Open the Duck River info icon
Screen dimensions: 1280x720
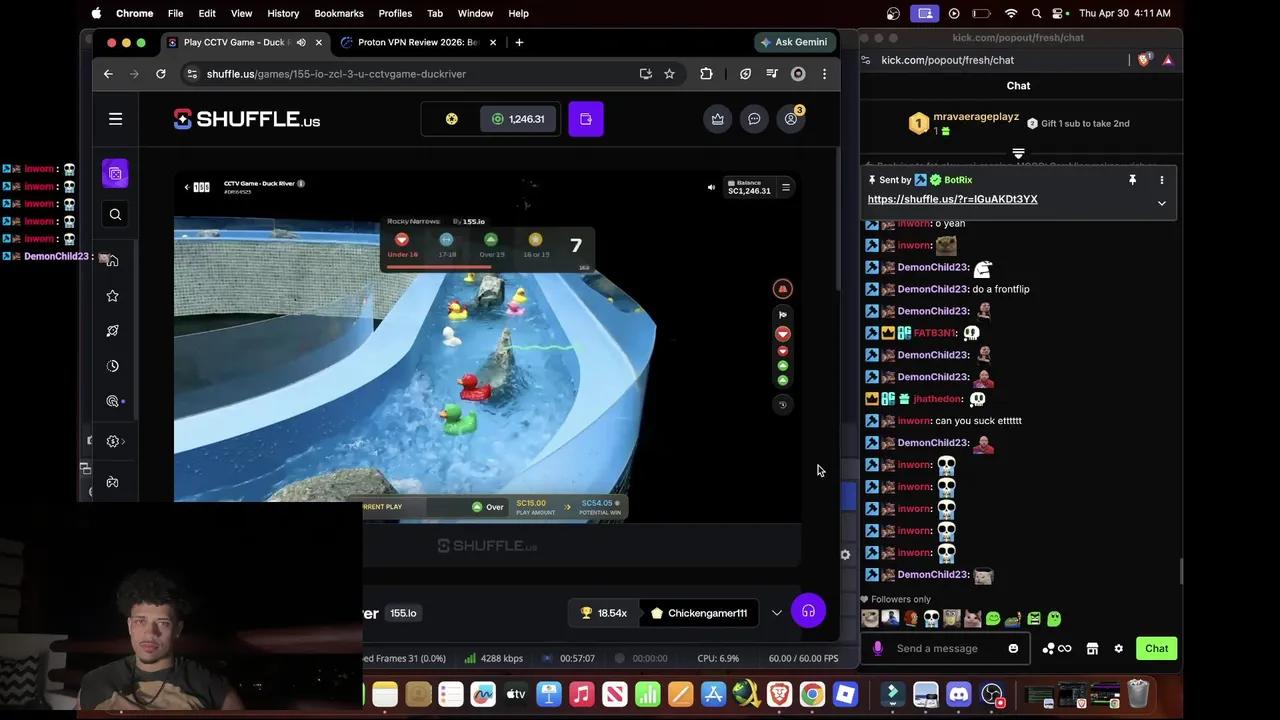coord(301,183)
